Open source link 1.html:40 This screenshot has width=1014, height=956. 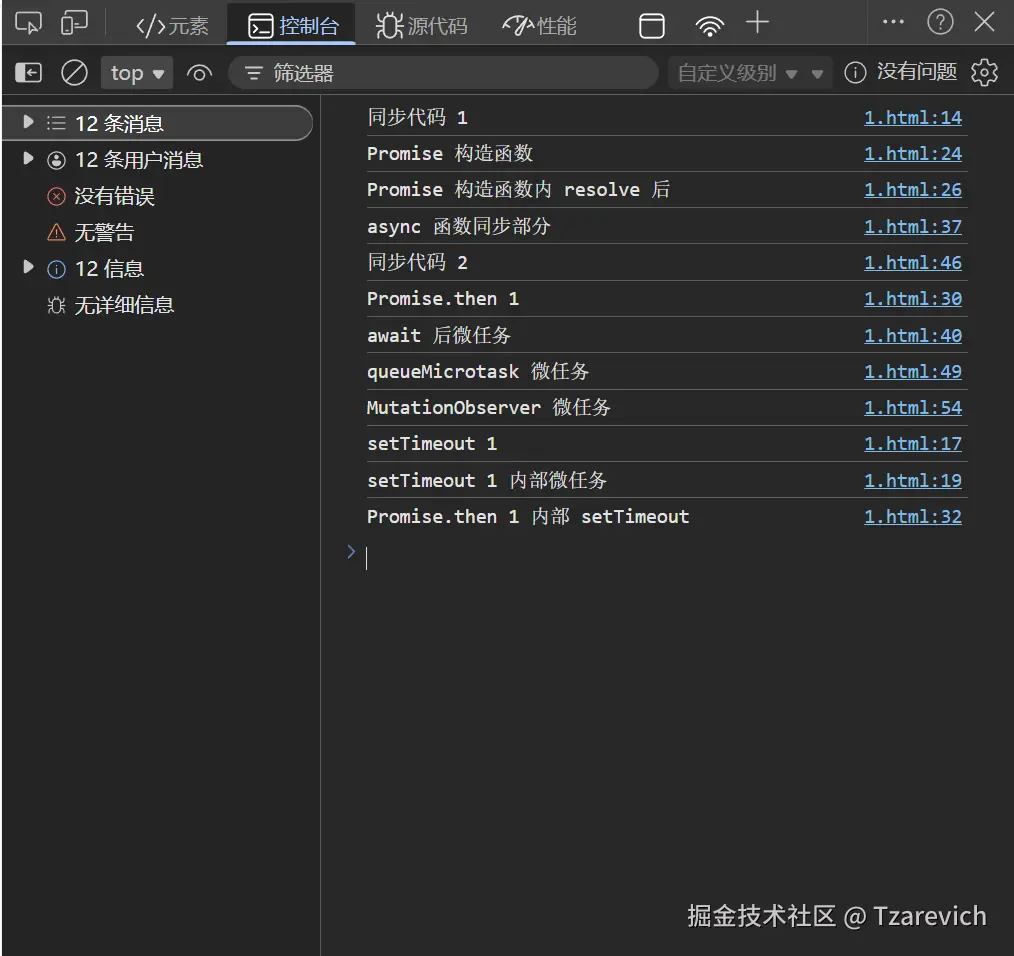click(x=912, y=335)
